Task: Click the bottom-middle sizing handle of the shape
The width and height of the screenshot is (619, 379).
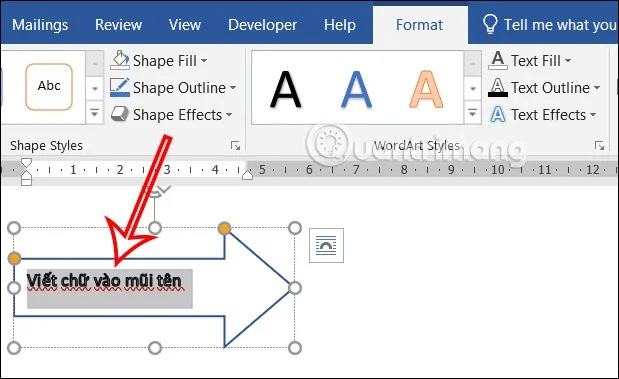Action: [155, 348]
